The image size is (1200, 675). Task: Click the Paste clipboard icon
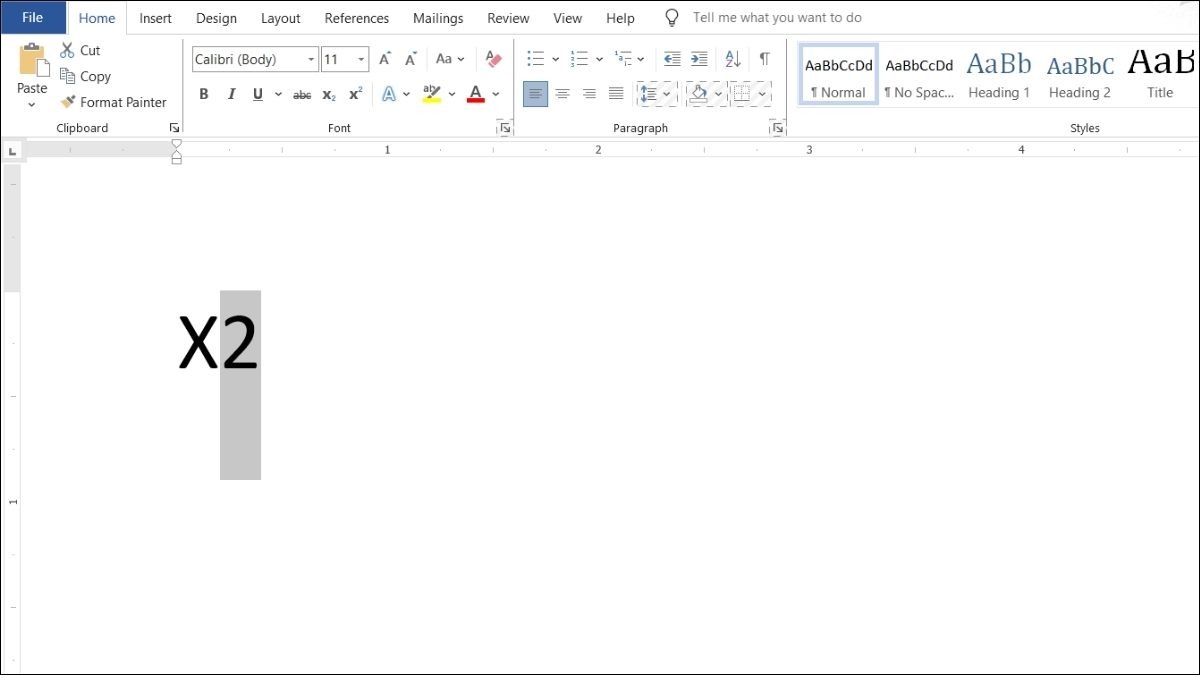pos(32,60)
